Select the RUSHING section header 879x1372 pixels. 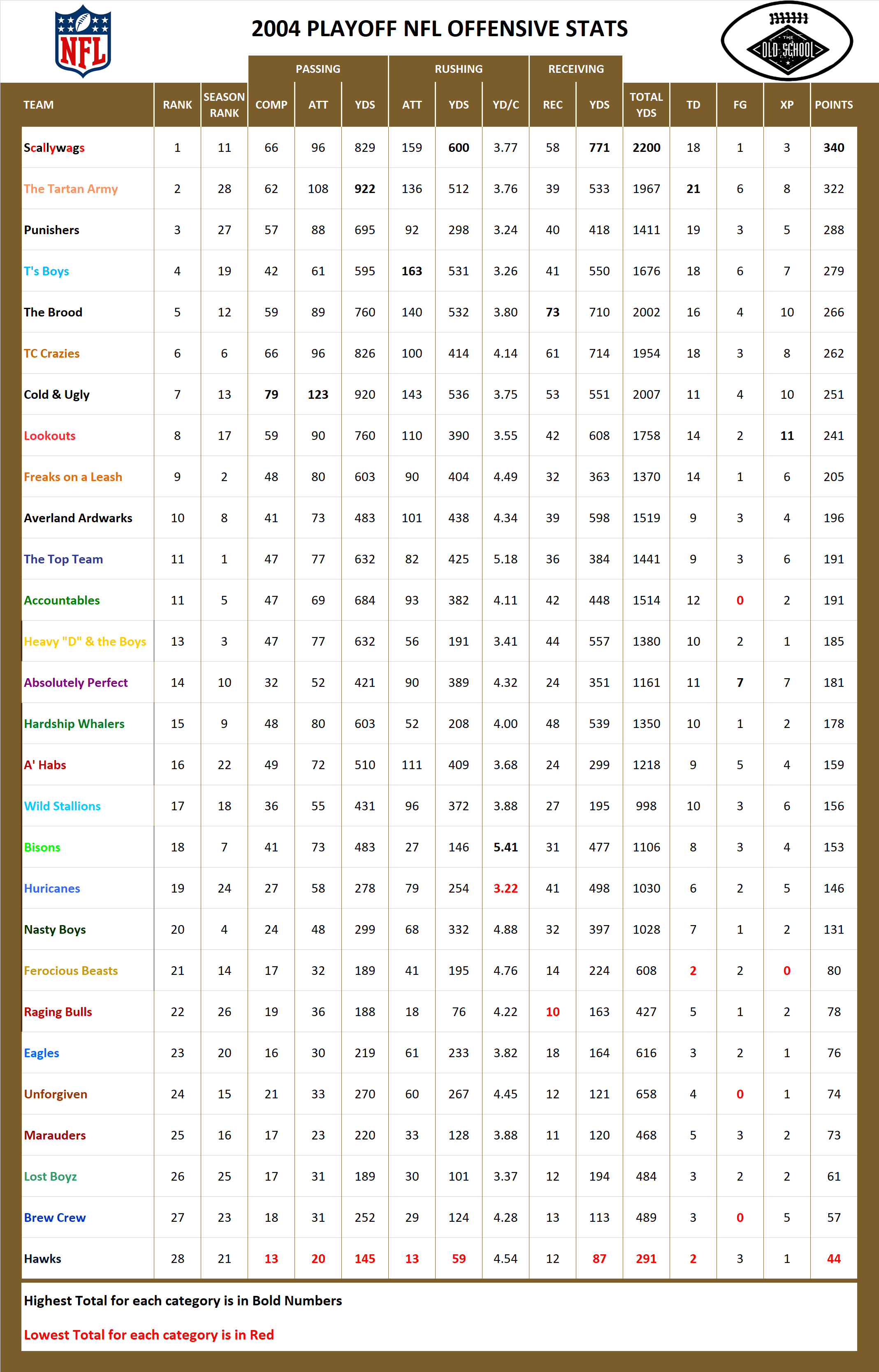point(458,68)
